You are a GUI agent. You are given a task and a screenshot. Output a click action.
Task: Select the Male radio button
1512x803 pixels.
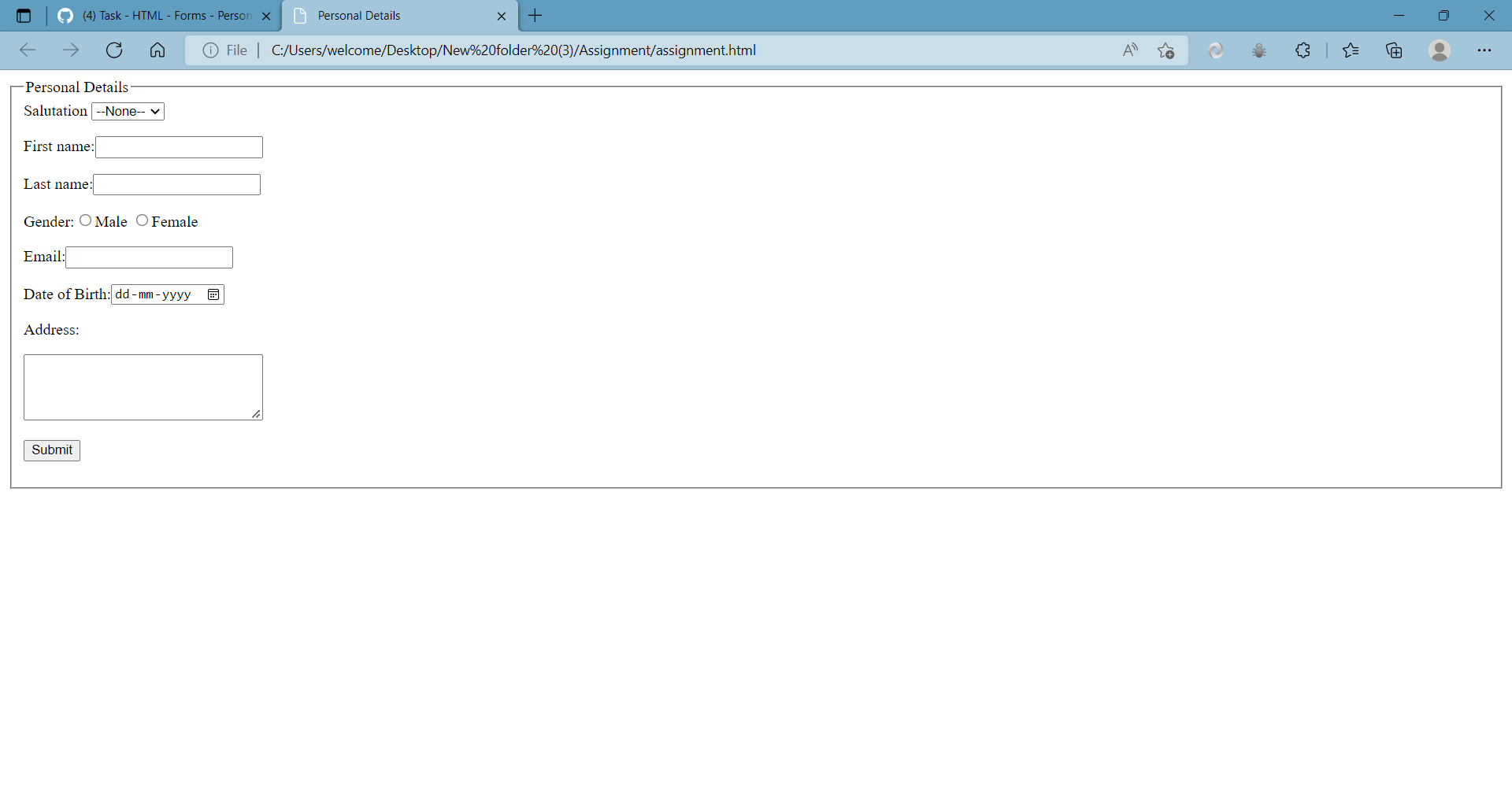click(86, 220)
